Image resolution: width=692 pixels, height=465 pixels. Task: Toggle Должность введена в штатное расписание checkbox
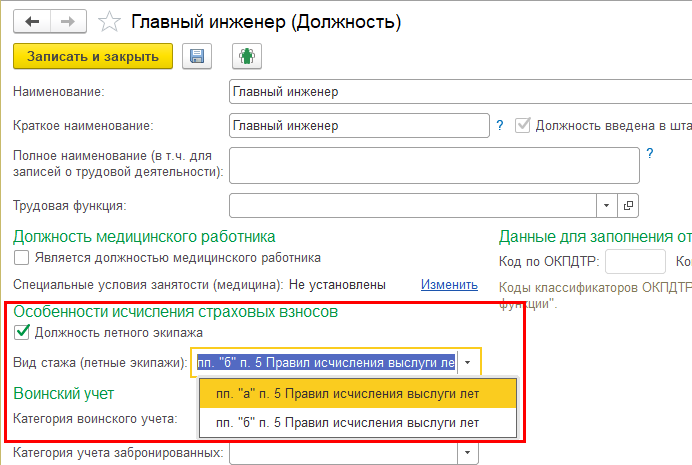point(522,125)
